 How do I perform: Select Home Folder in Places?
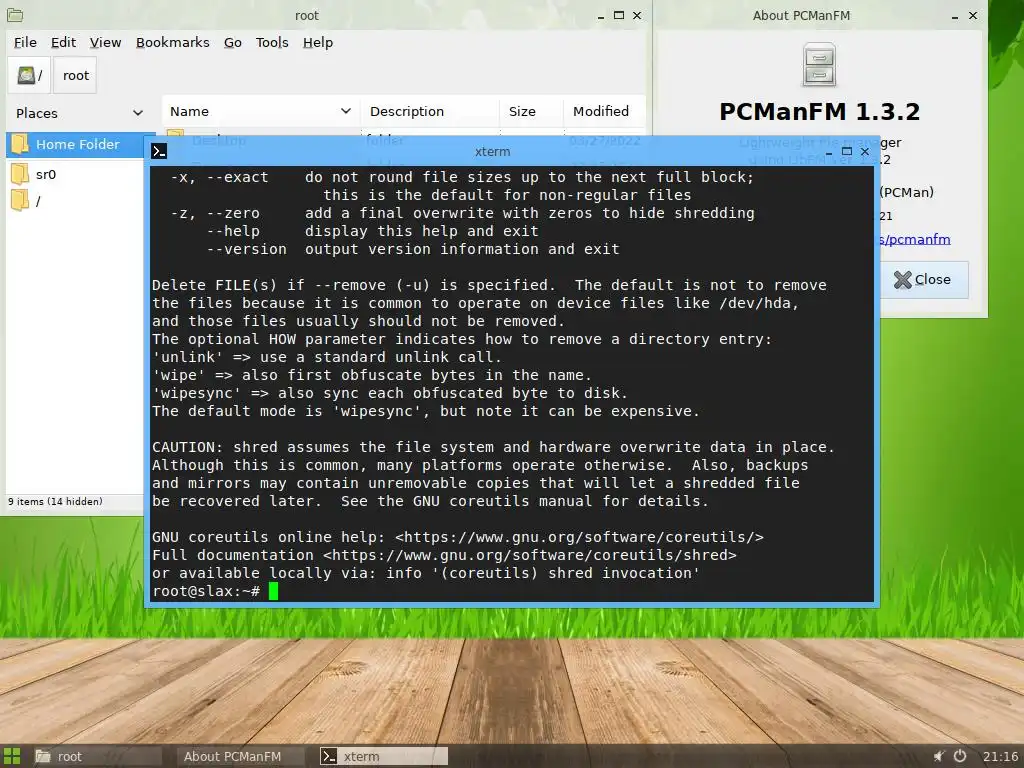[x=77, y=144]
